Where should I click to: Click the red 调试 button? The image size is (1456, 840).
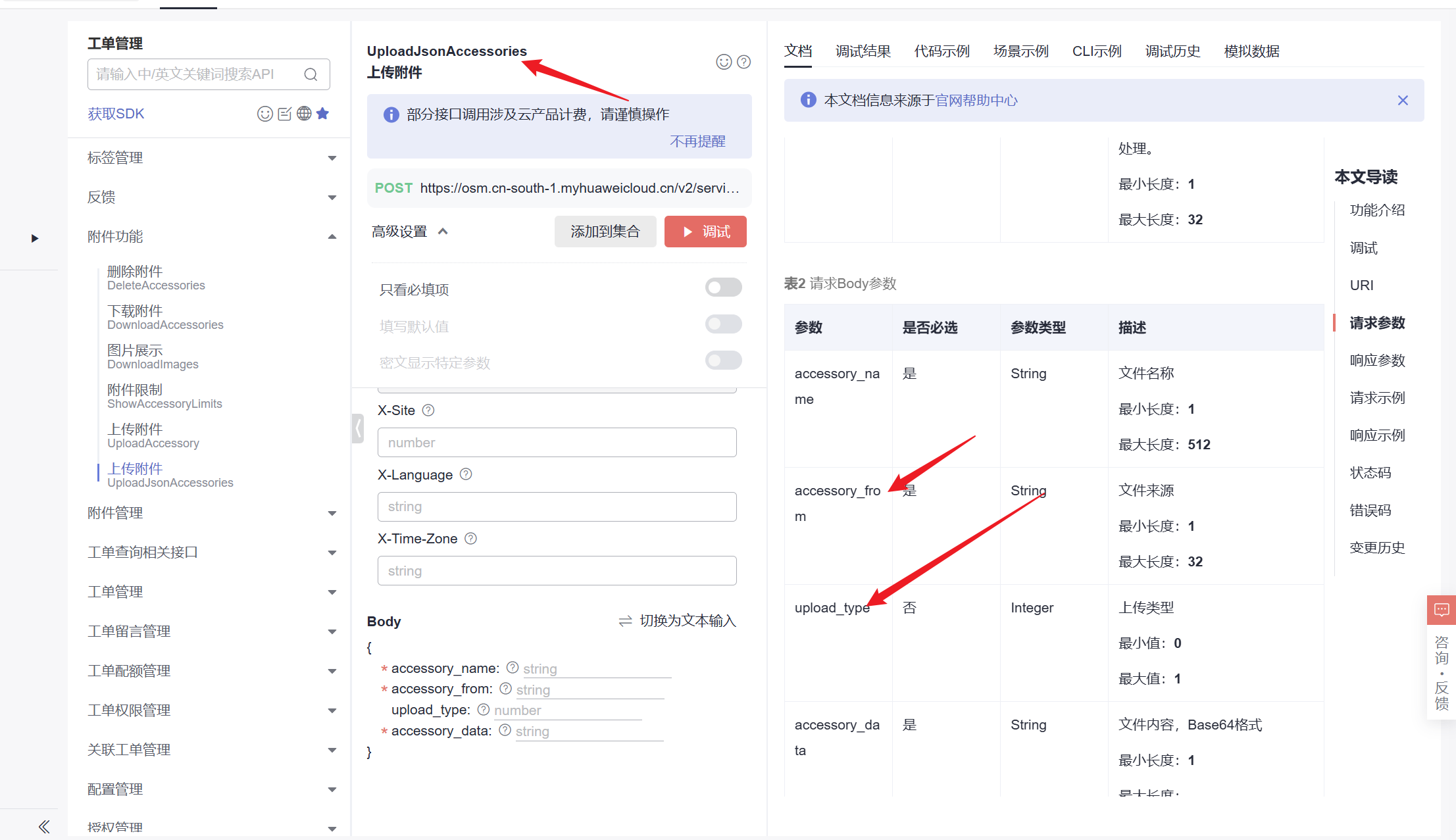pyautogui.click(x=705, y=232)
